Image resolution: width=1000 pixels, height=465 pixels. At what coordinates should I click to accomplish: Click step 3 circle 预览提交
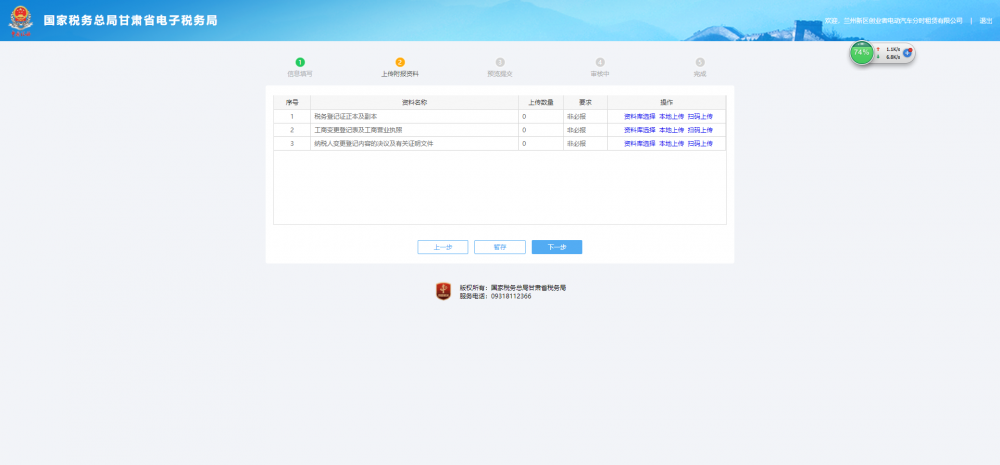[x=500, y=62]
